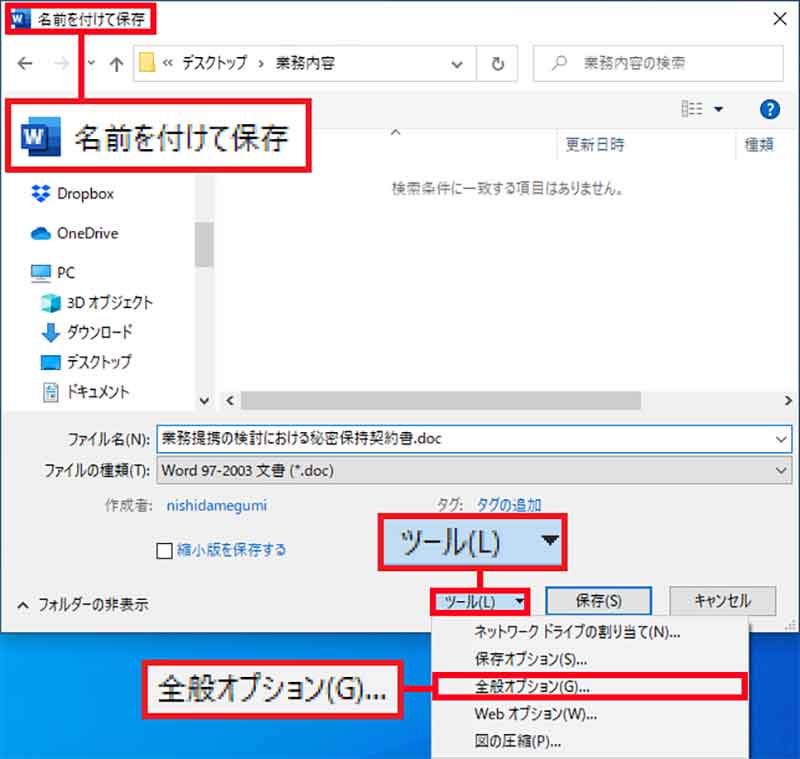
Task: Click the folder icon in address bar
Action: [146, 63]
